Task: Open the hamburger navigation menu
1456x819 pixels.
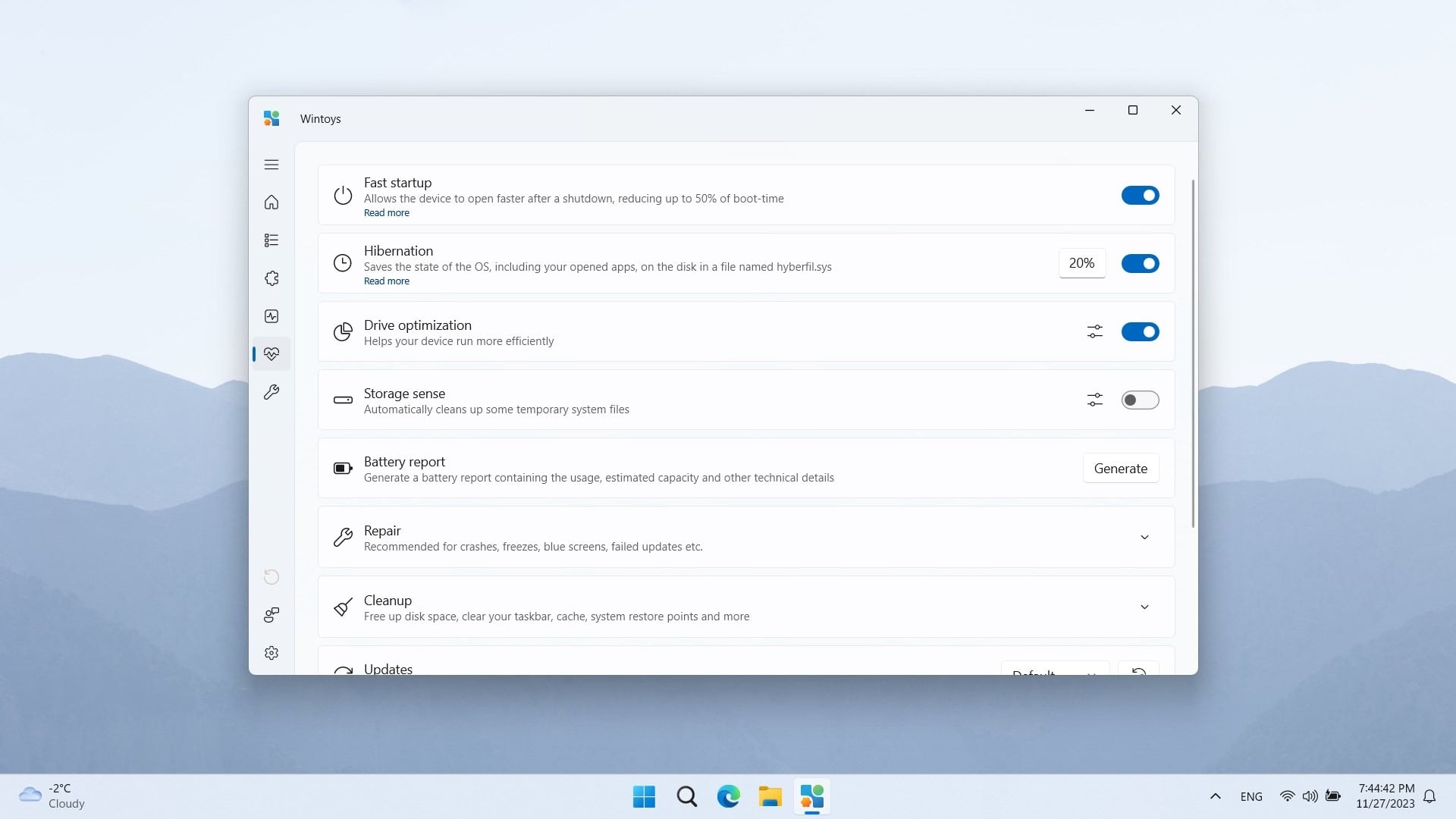Action: (271, 165)
